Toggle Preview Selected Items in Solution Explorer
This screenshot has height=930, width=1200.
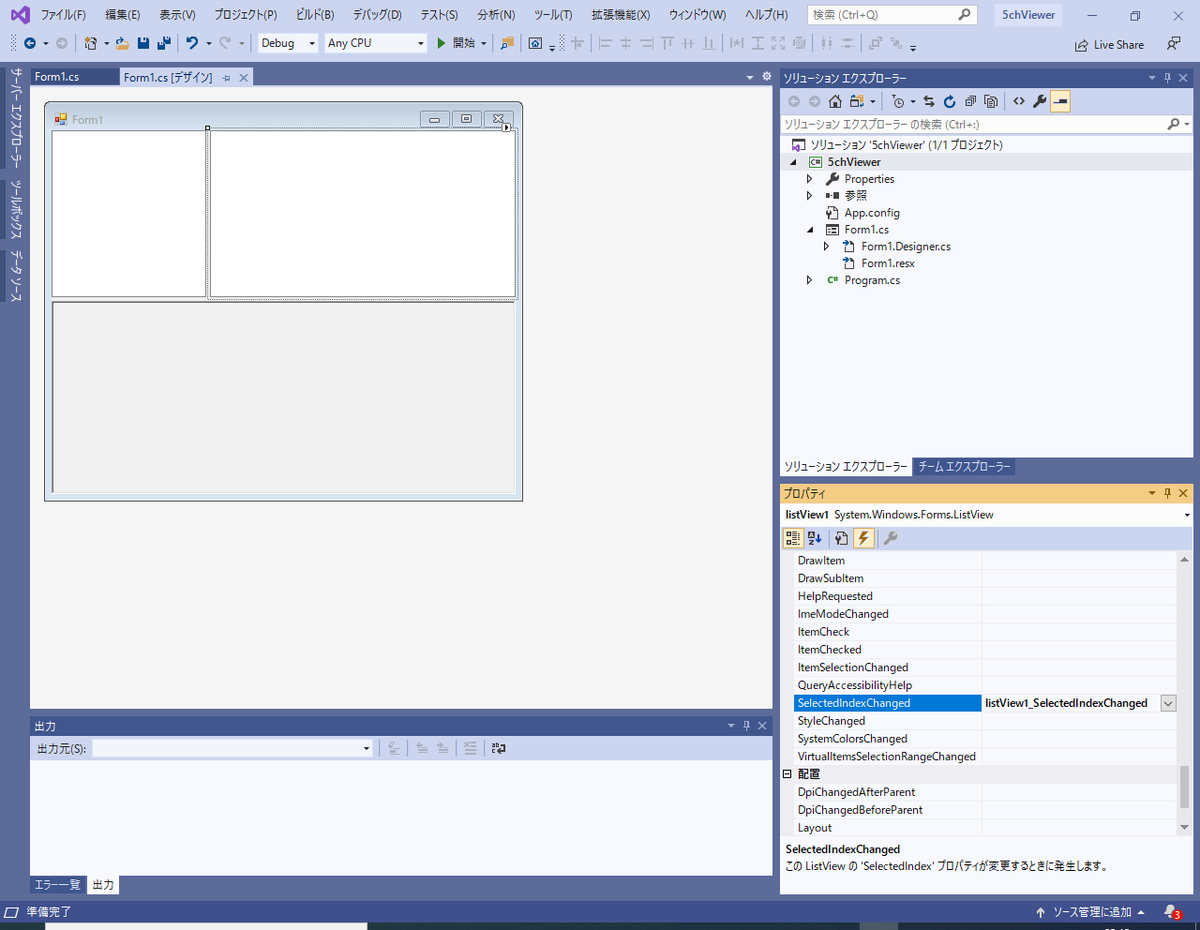[x=1061, y=101]
